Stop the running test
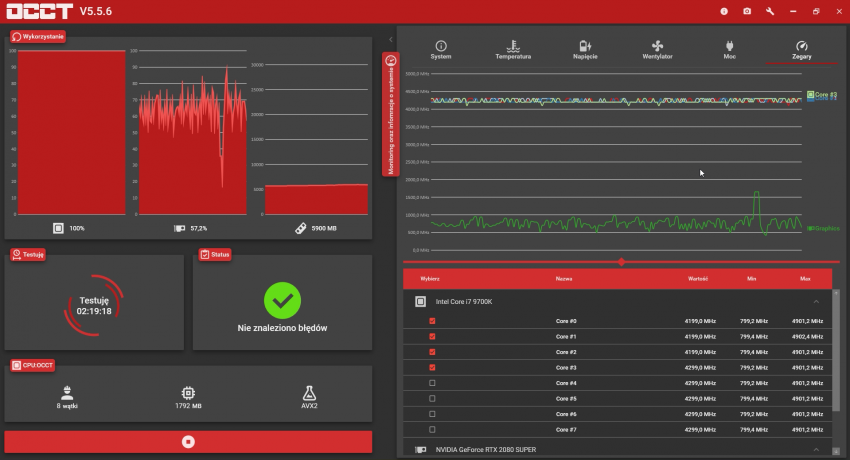Image resolution: width=850 pixels, height=460 pixels. pyautogui.click(x=188, y=442)
